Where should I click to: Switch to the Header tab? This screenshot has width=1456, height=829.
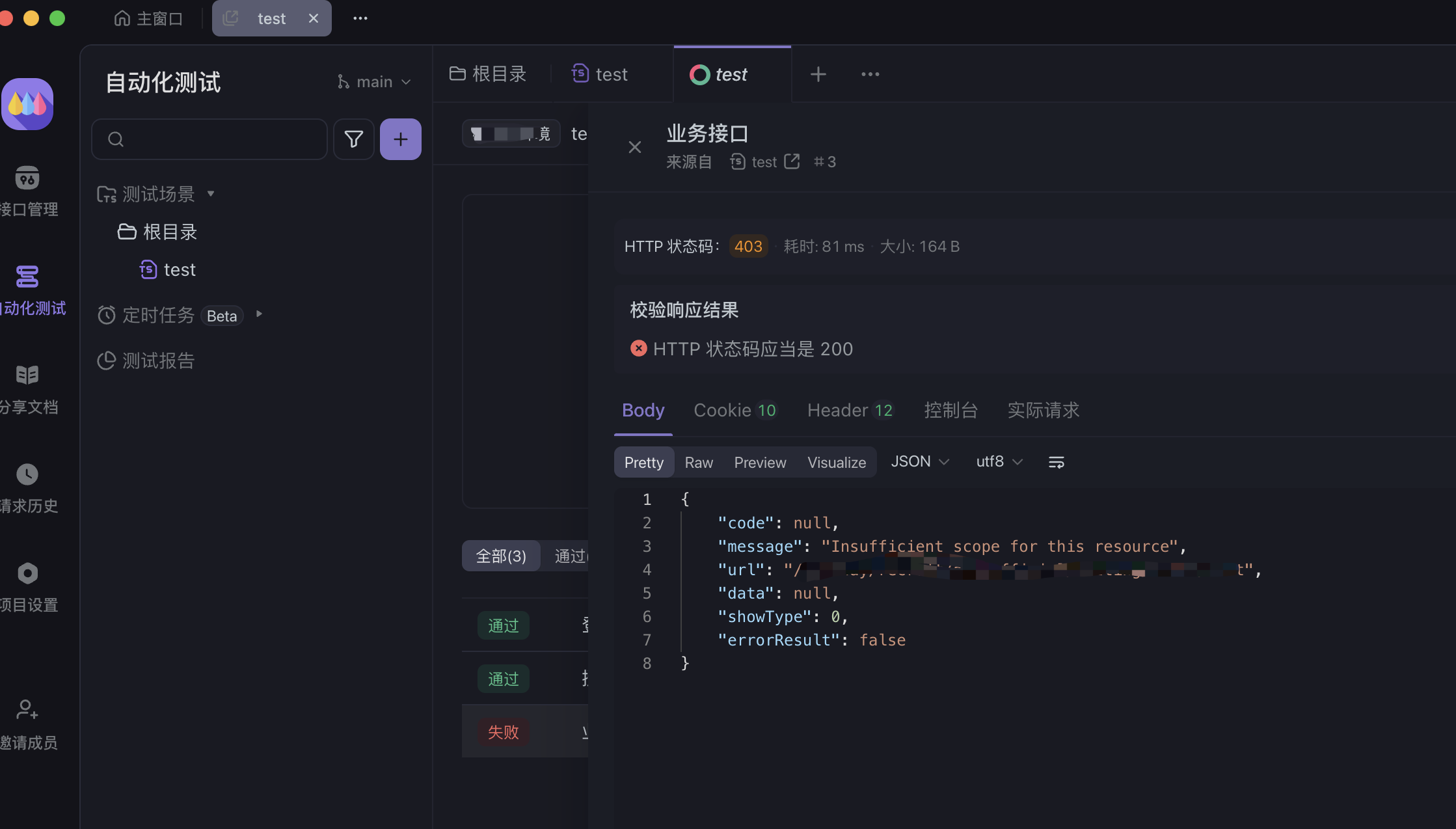point(850,411)
